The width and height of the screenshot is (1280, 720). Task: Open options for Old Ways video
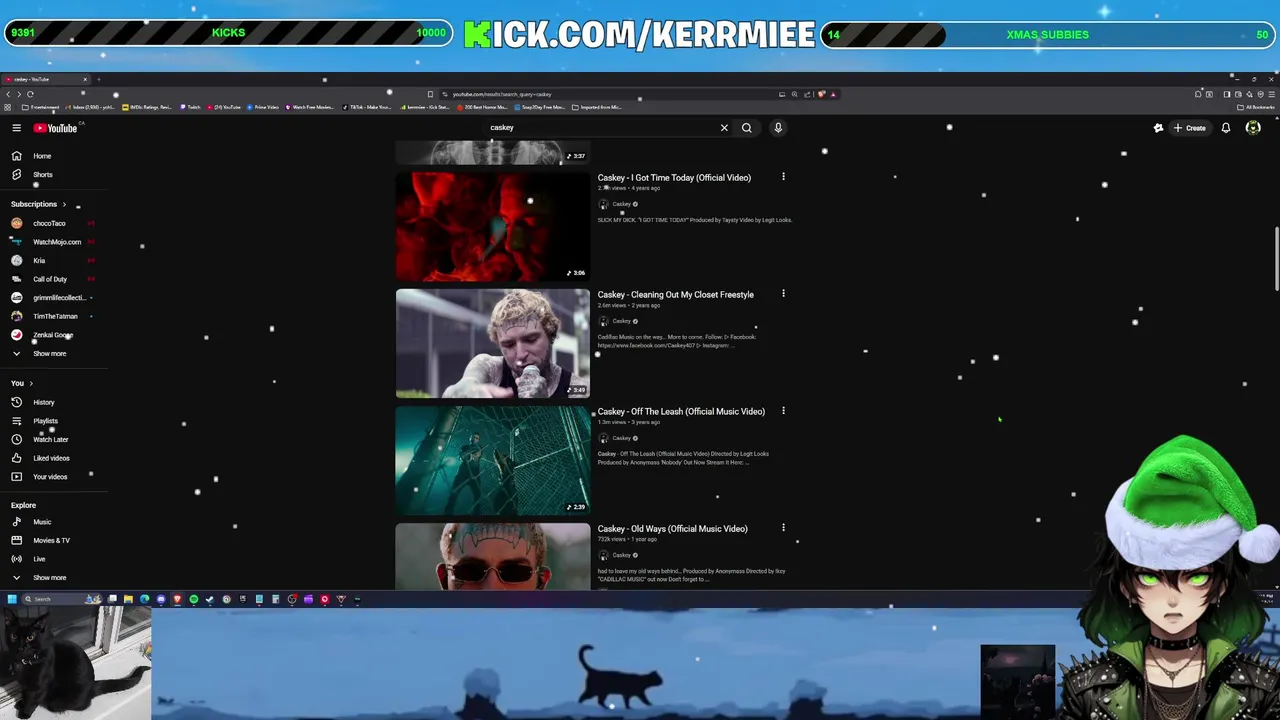click(x=783, y=528)
